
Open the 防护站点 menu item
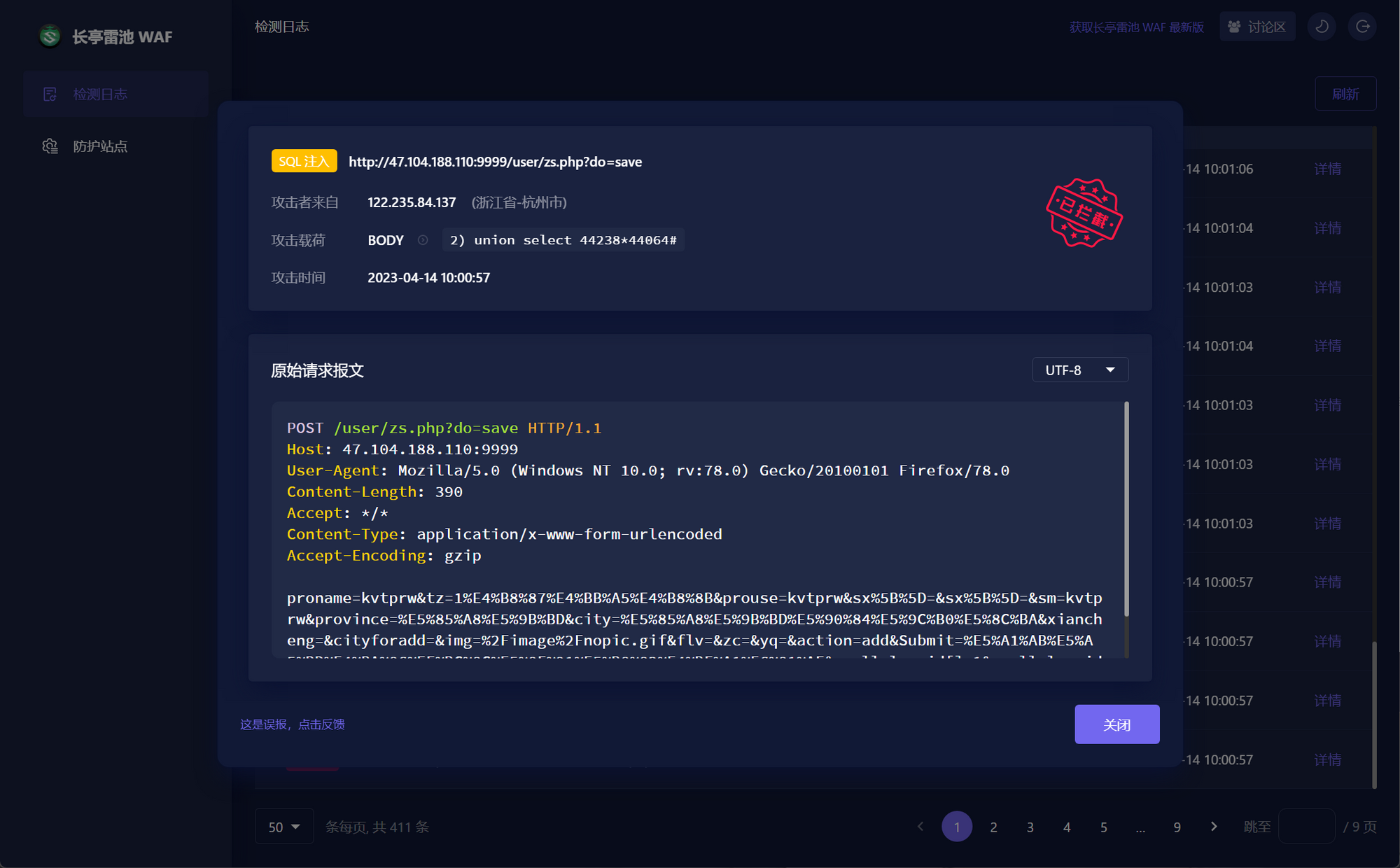pyautogui.click(x=100, y=146)
